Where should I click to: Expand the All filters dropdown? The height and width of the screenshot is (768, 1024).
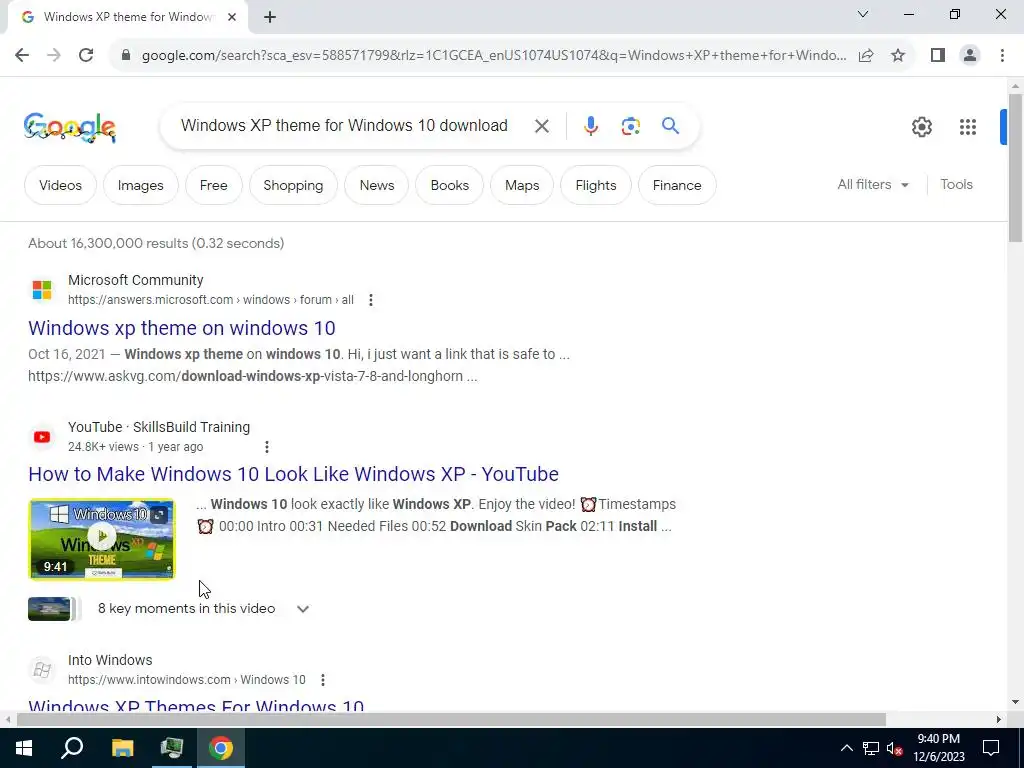(x=872, y=185)
